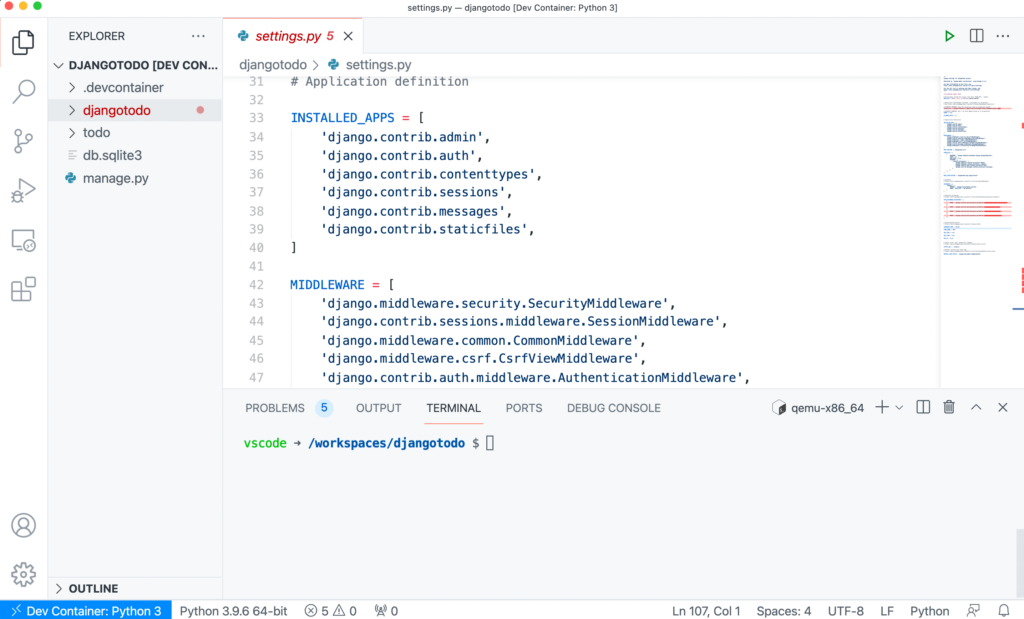Image resolution: width=1024 pixels, height=619 pixels.
Task: Run the Python file with play icon
Action: (950, 36)
